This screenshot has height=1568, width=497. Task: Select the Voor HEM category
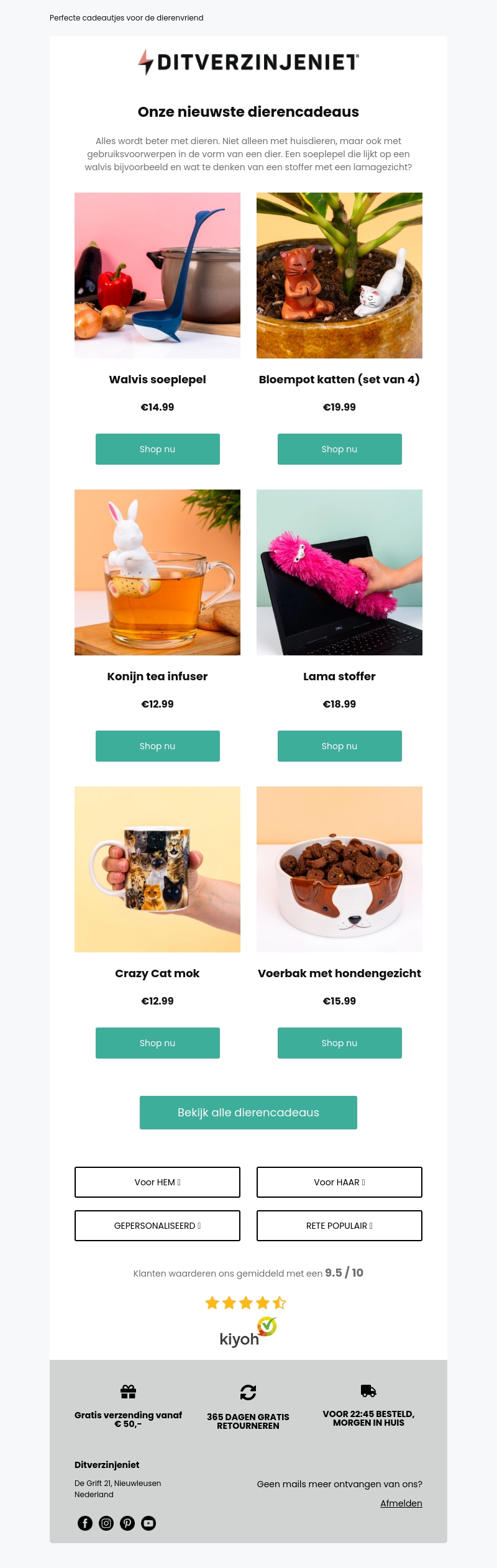point(157,1182)
